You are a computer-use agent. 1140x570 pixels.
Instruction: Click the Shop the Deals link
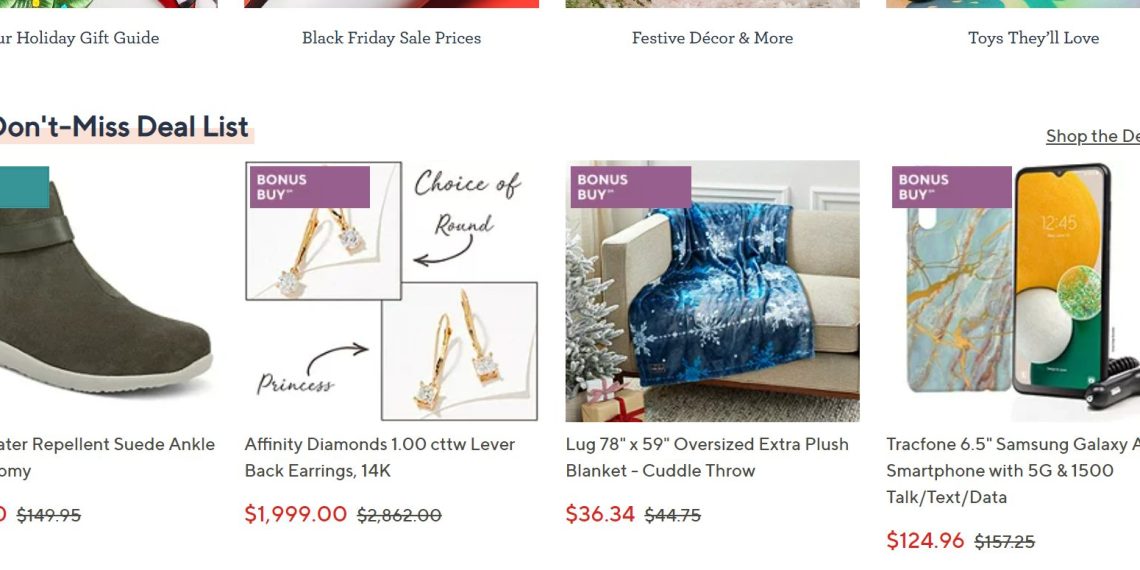(x=1092, y=136)
